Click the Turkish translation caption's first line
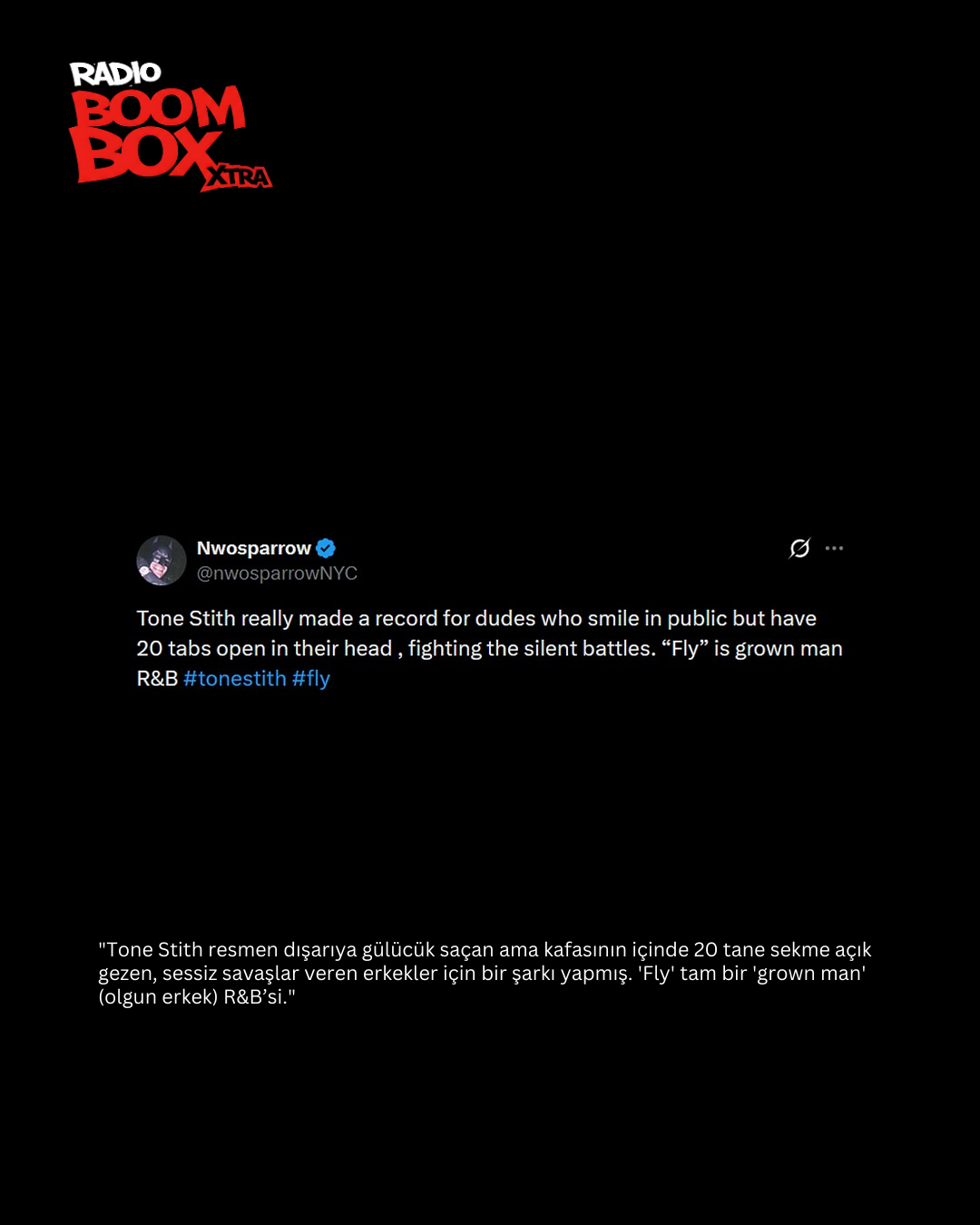Screen dimensions: 980x1225 [x=485, y=950]
